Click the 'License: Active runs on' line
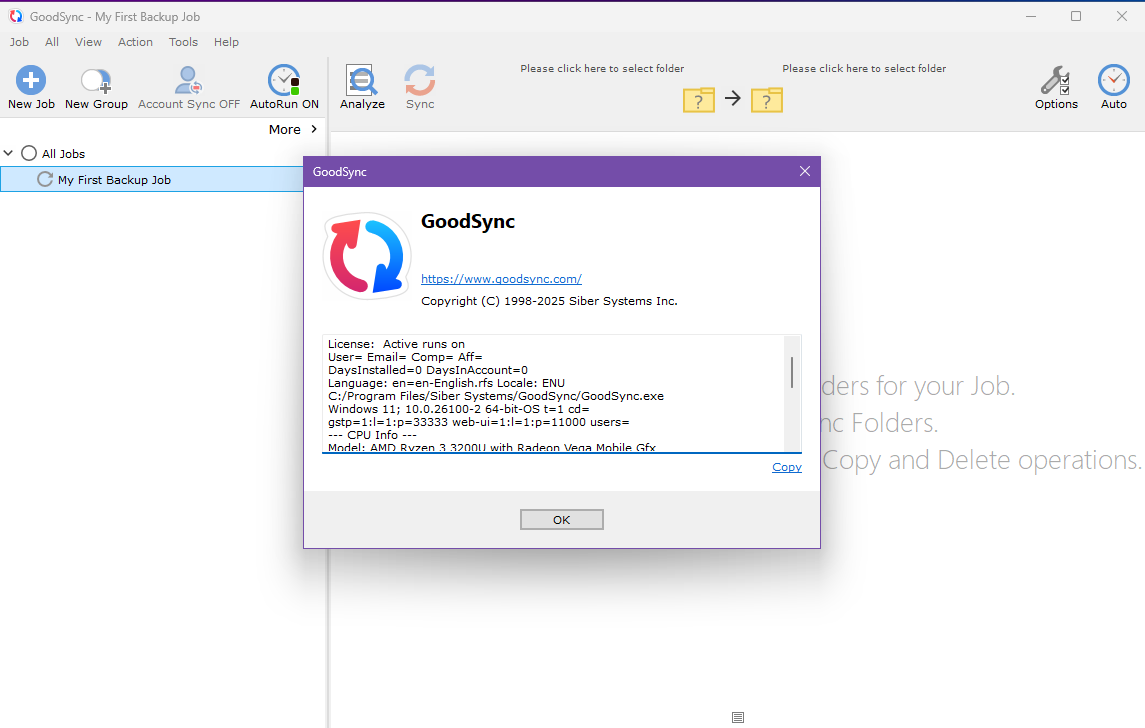1145x728 pixels. (396, 344)
